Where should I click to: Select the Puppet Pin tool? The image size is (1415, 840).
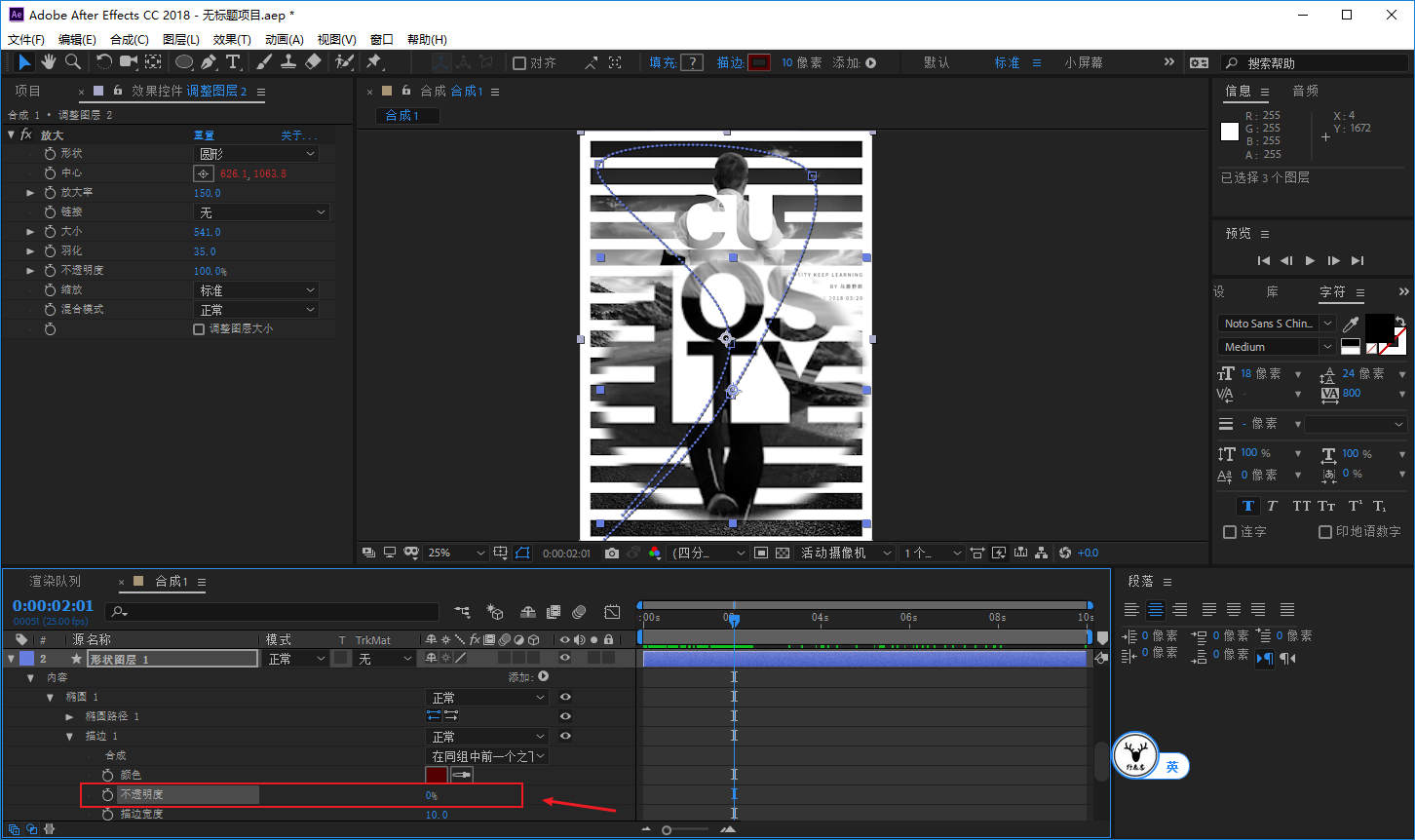(373, 62)
